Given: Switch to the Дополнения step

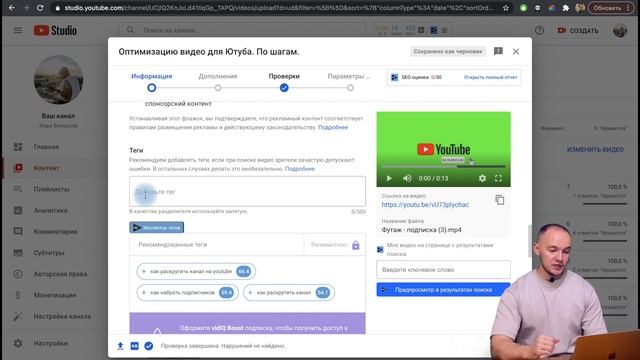Looking at the screenshot, I should 218,82.
